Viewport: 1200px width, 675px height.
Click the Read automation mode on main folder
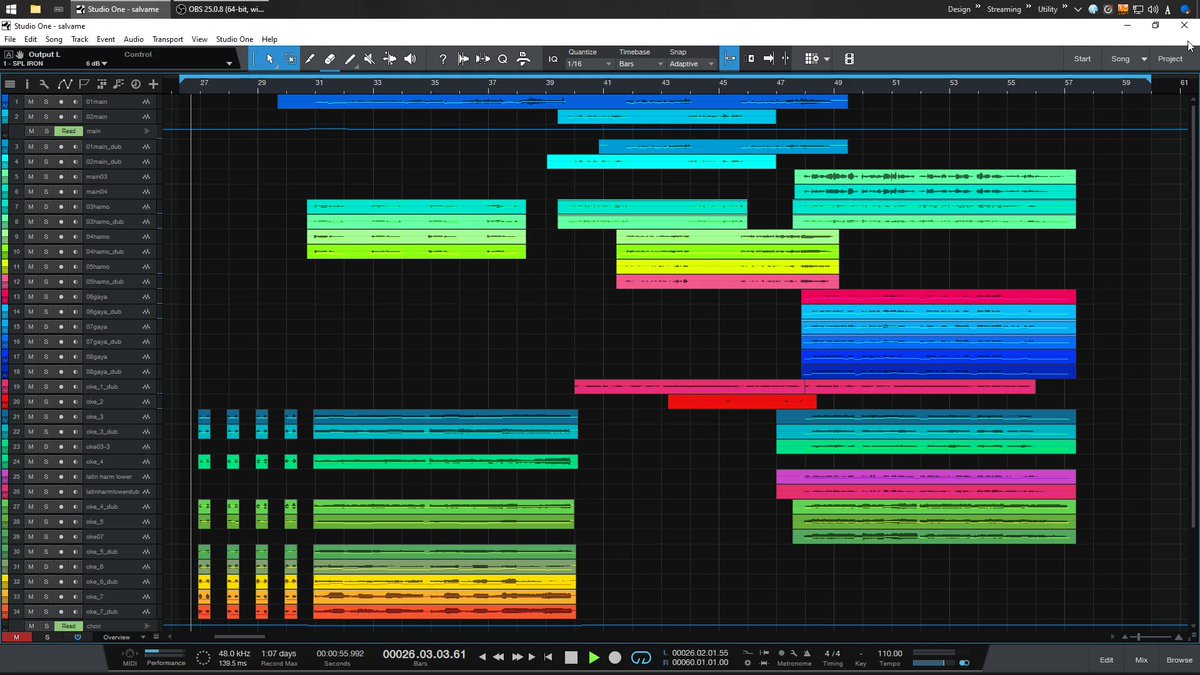[68, 131]
